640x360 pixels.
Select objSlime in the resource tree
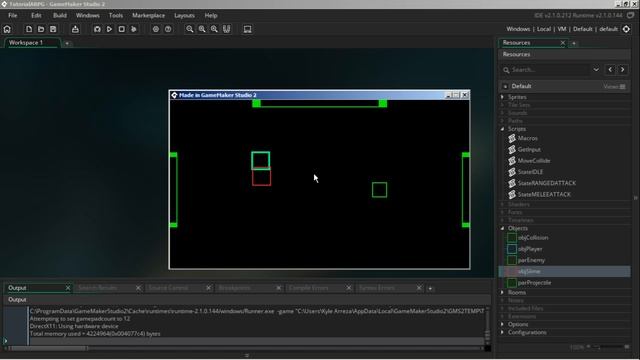[565, 271]
